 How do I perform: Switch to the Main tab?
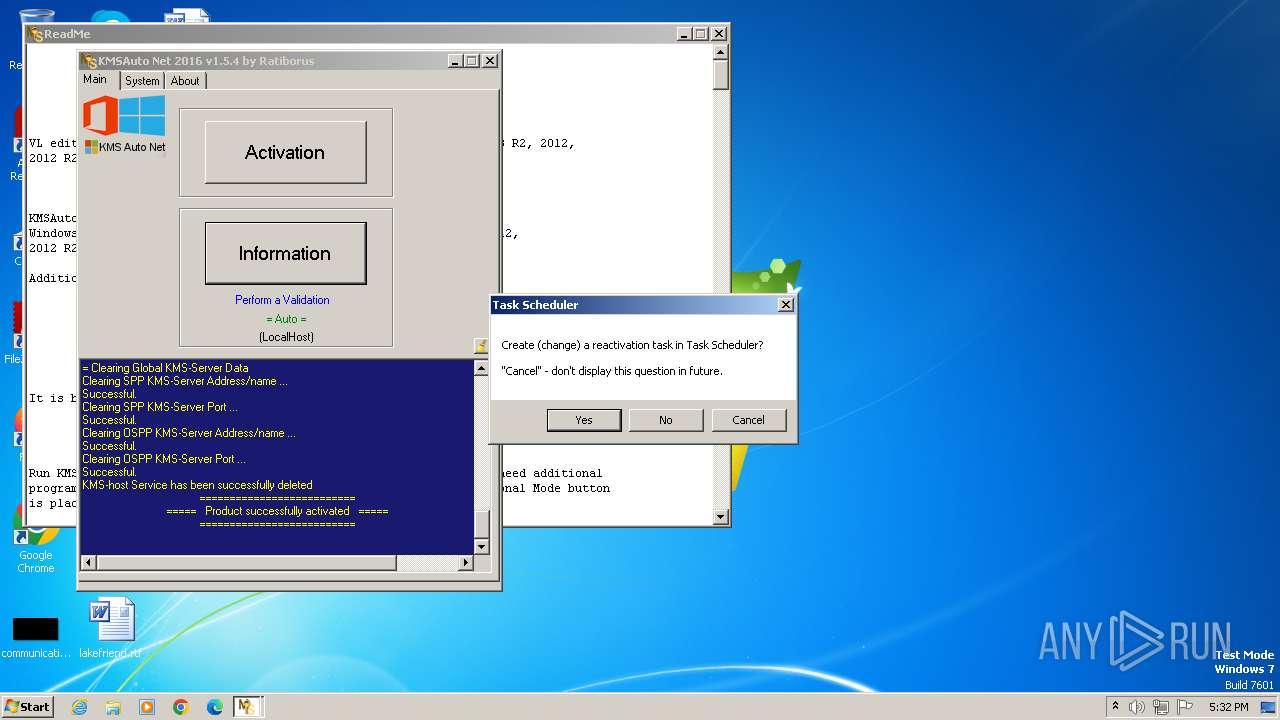coord(95,79)
